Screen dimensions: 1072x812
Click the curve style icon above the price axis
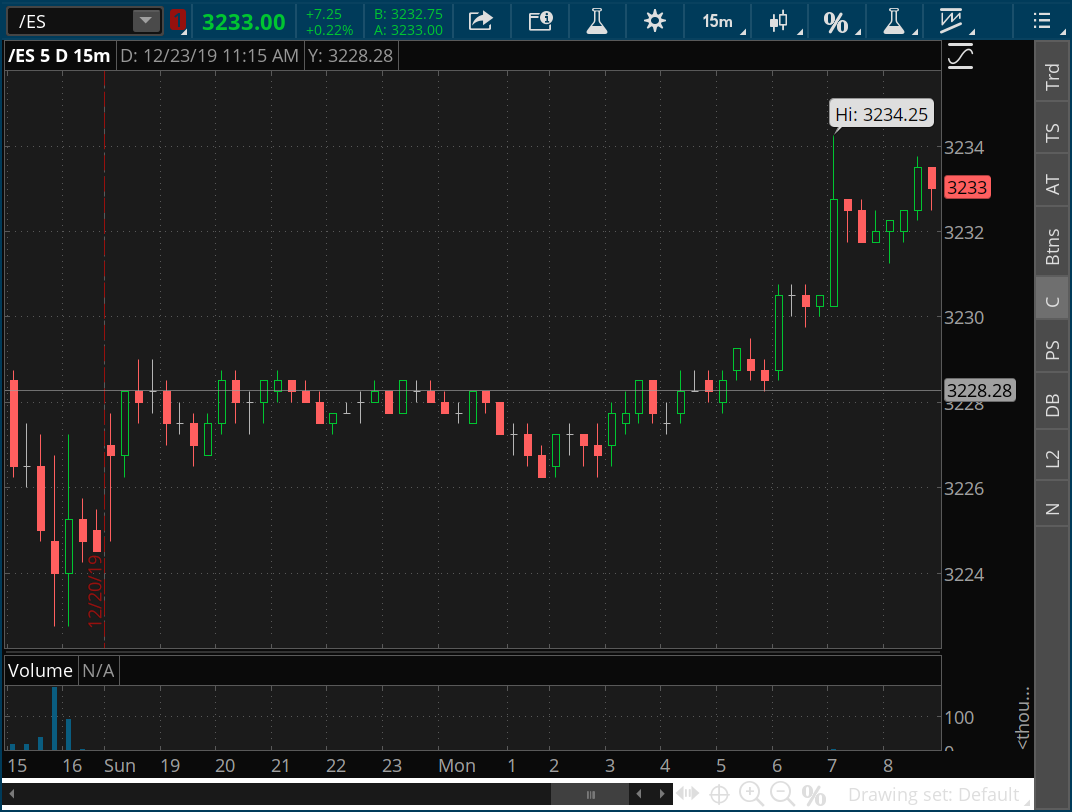(x=960, y=56)
